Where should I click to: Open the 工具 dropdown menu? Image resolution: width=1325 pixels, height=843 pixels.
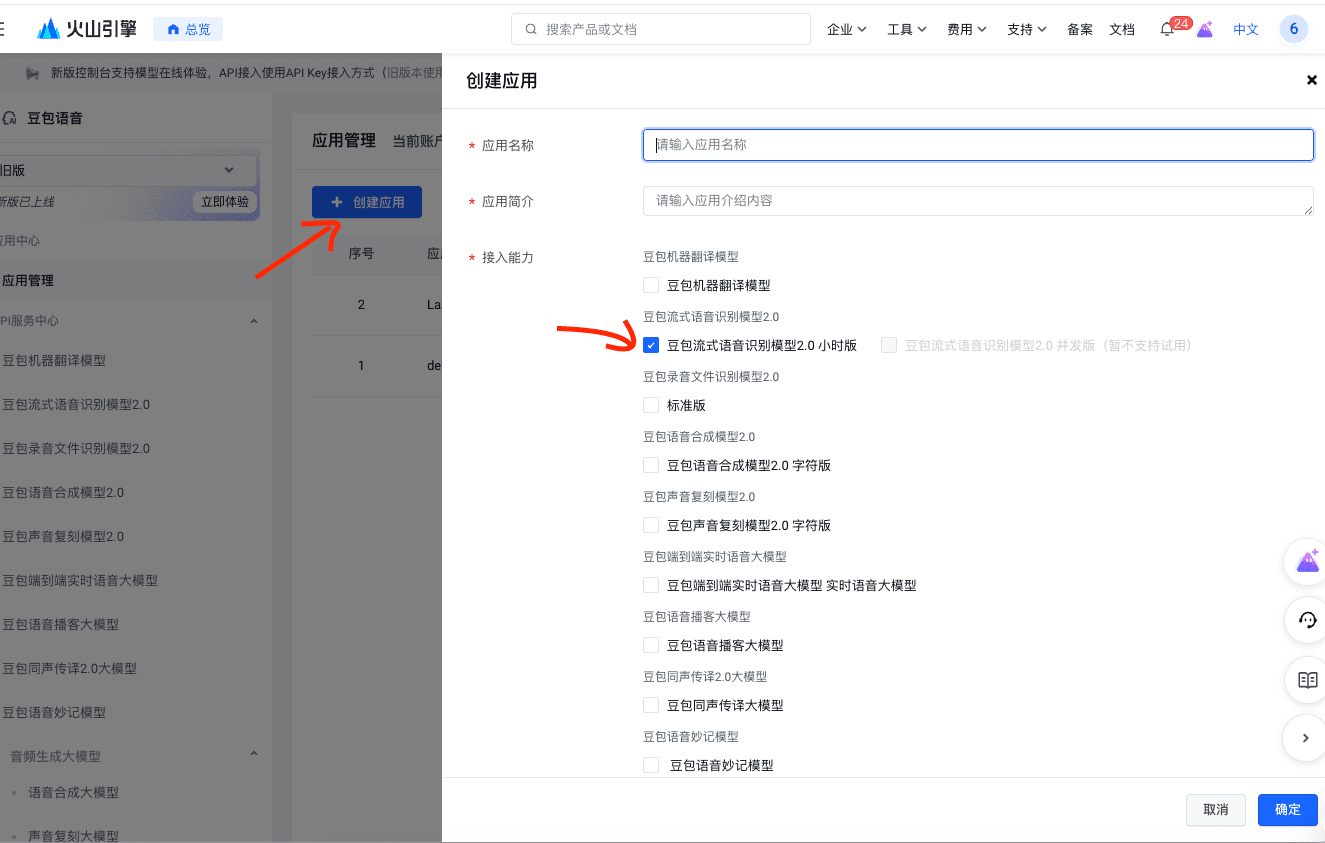point(907,30)
